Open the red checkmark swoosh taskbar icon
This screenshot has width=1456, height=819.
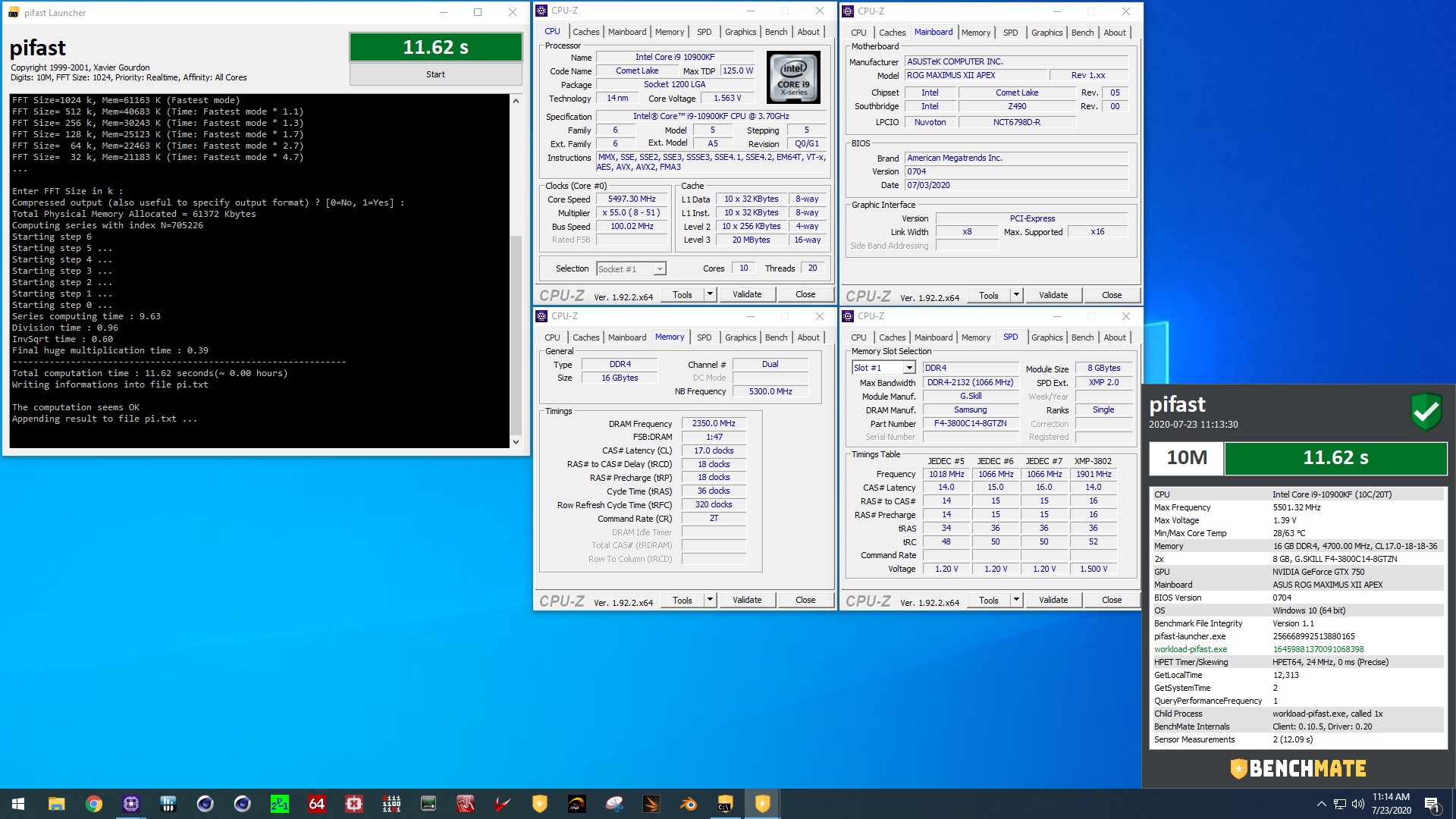(502, 804)
